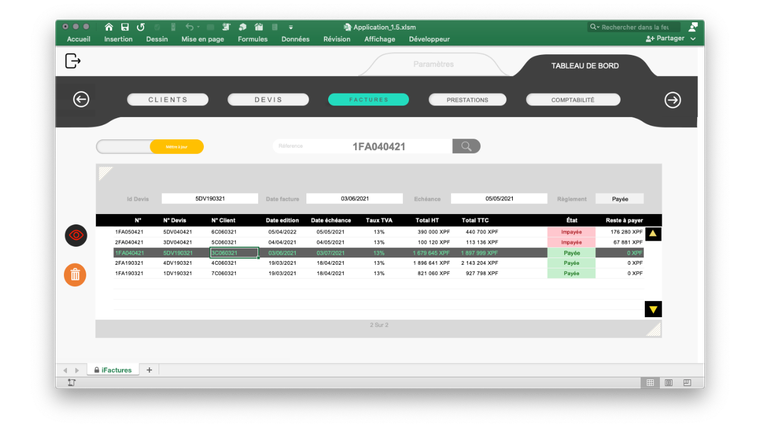Image resolution: width=760 pixels, height=427 pixels.
Task: Open the Accueil ribbon tab
Action: pos(79,39)
